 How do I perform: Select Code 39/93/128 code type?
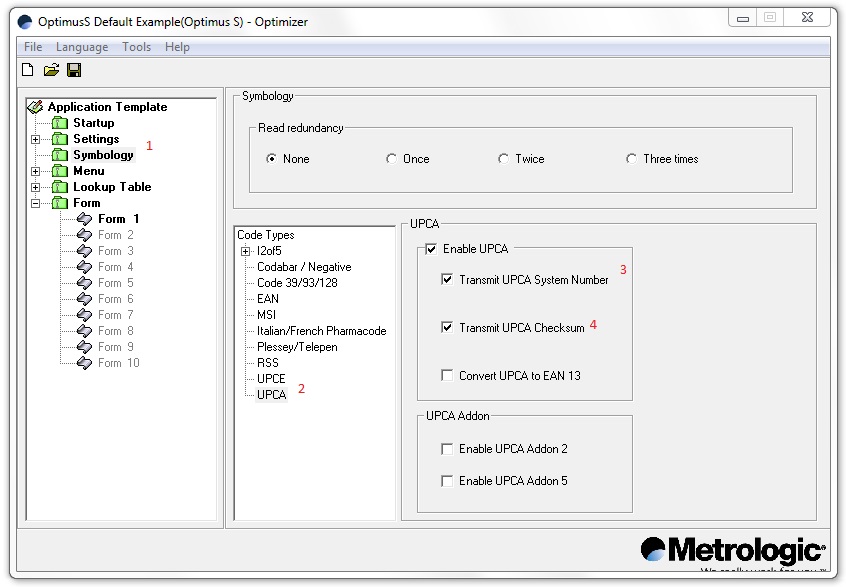click(297, 283)
